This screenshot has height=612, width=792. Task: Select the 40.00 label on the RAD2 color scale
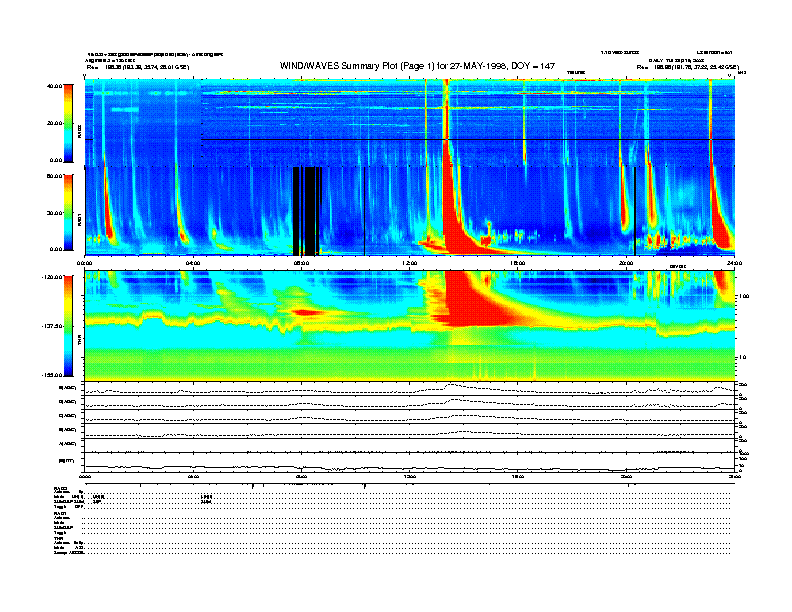[54, 86]
